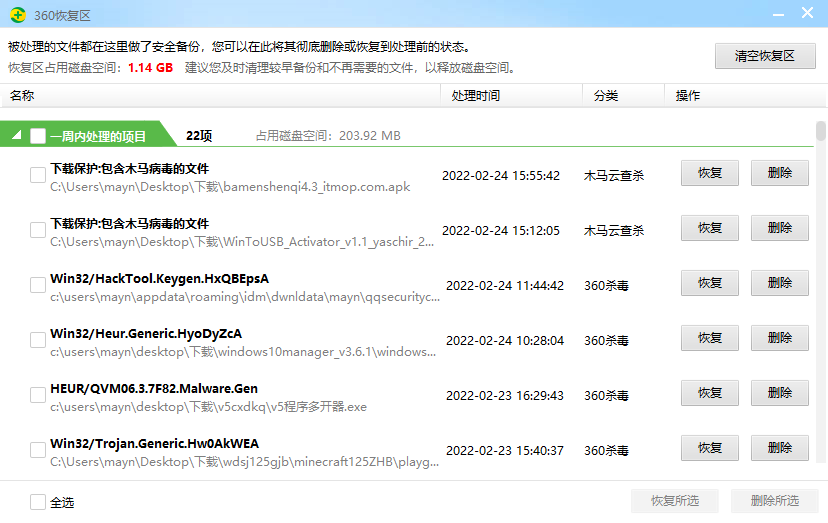Click timestamp 2022-02-24 15:55:42

coord(501,176)
